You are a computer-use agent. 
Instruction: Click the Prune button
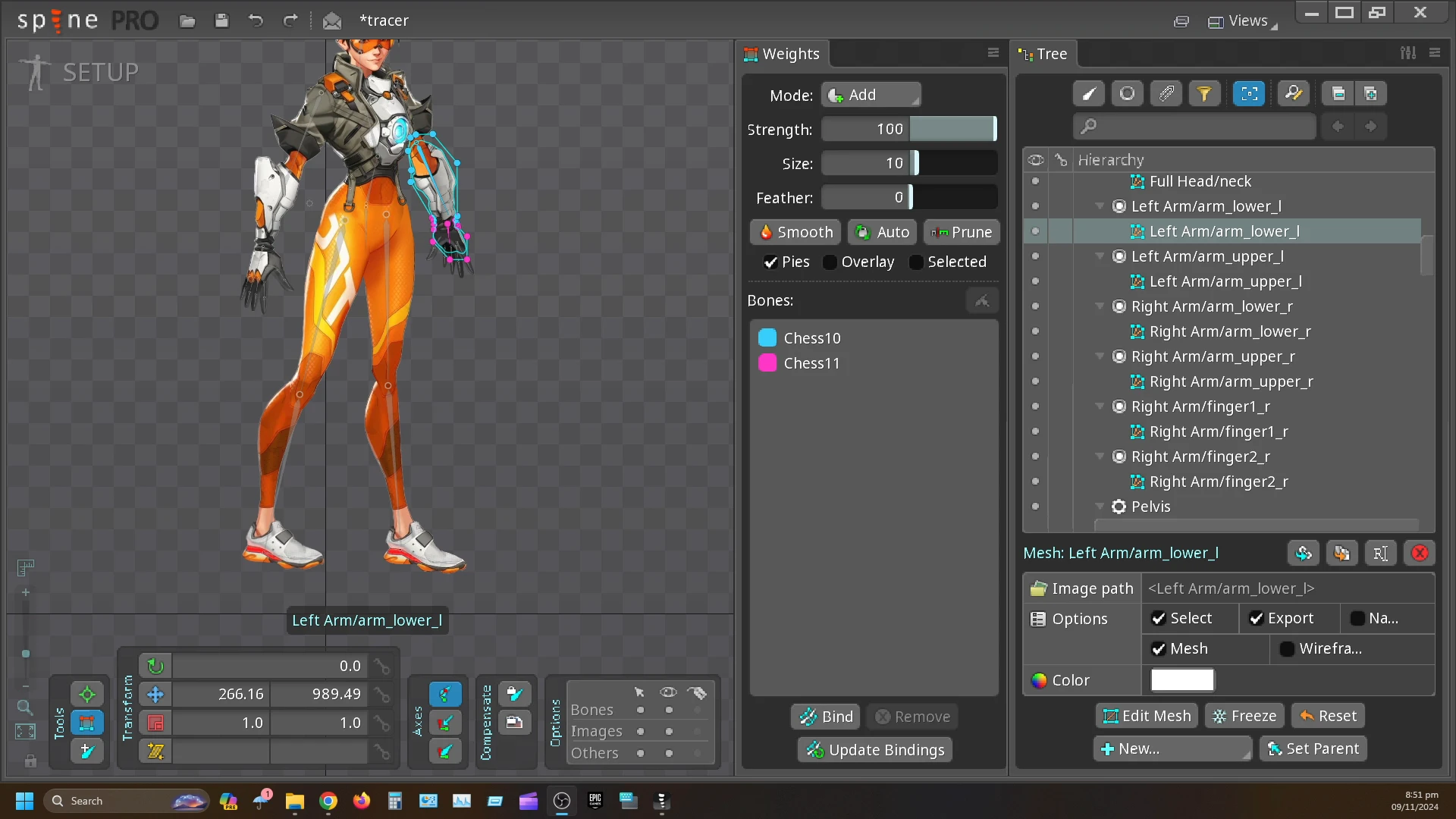pyautogui.click(x=961, y=233)
